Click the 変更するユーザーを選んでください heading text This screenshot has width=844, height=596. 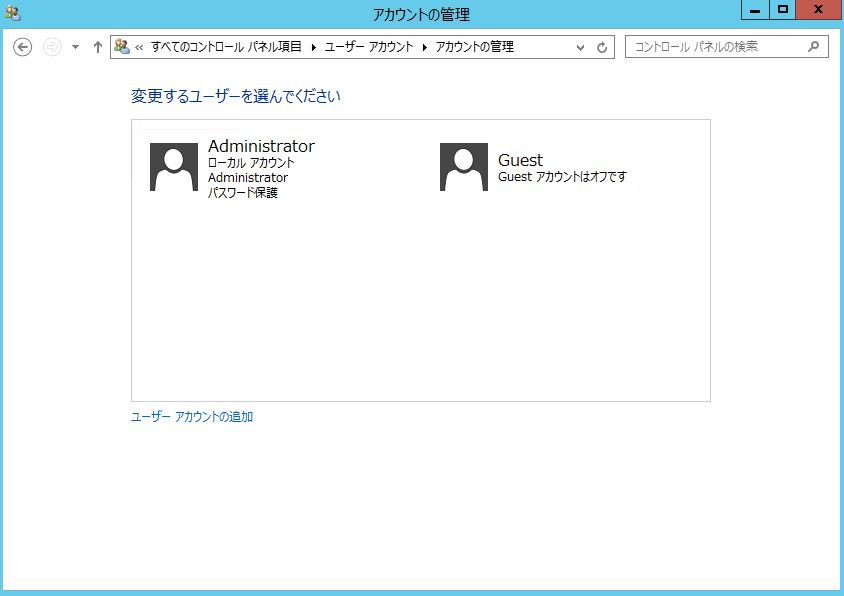(236, 96)
